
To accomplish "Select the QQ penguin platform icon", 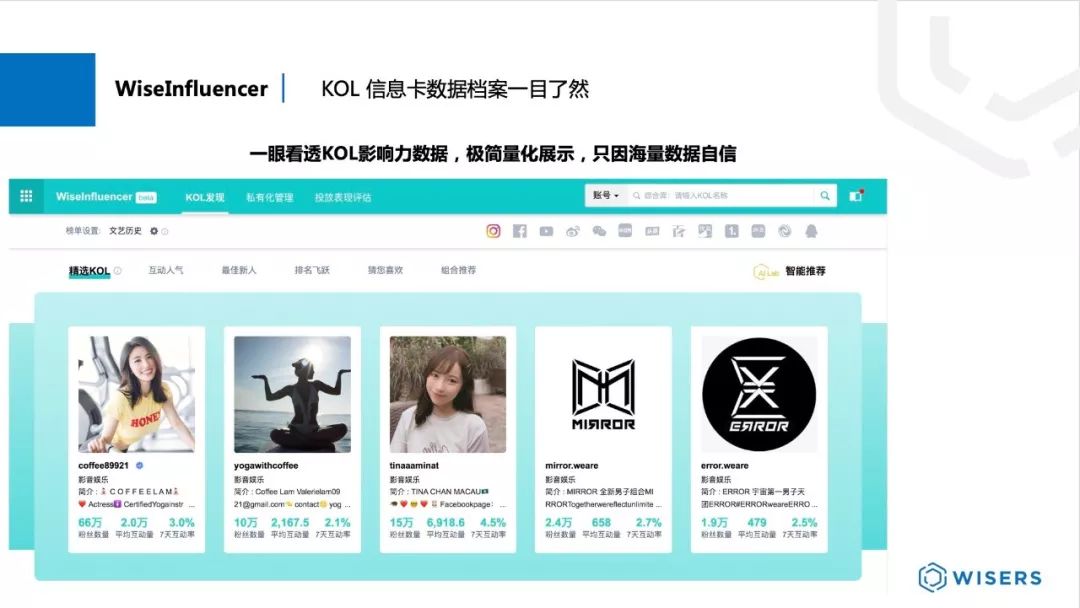I will pos(811,231).
